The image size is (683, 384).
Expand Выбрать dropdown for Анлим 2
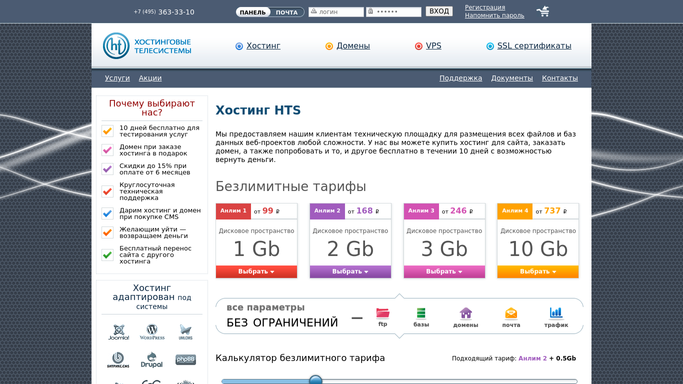click(350, 272)
